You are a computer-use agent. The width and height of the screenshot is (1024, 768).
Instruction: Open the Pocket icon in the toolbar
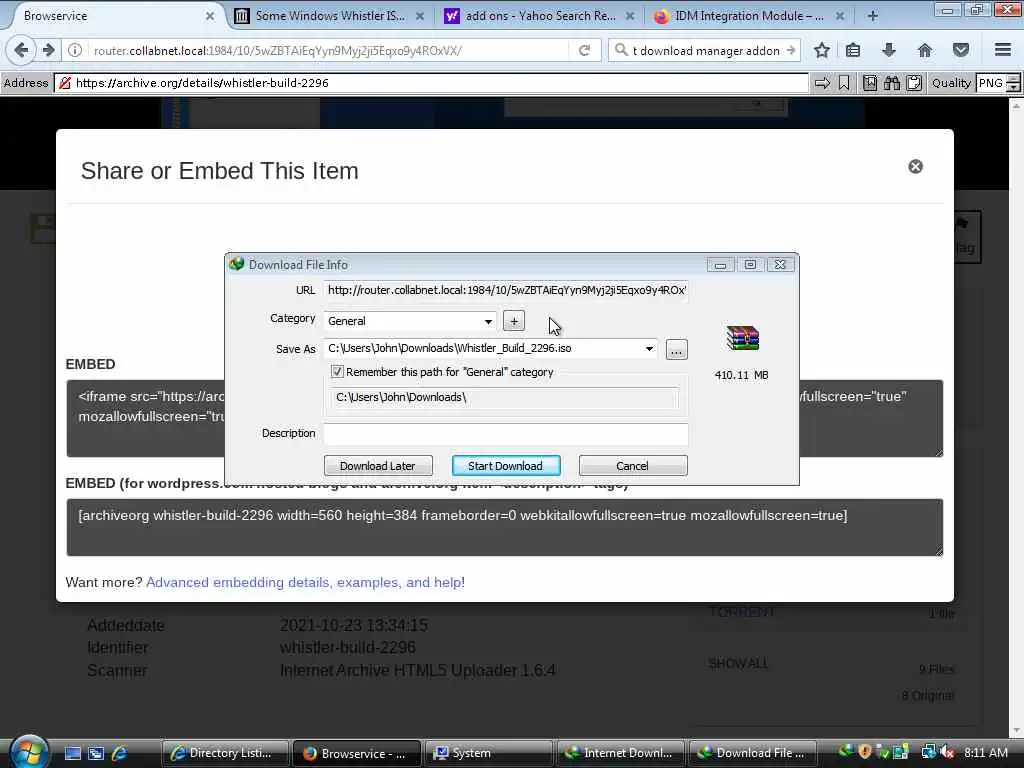tap(961, 50)
